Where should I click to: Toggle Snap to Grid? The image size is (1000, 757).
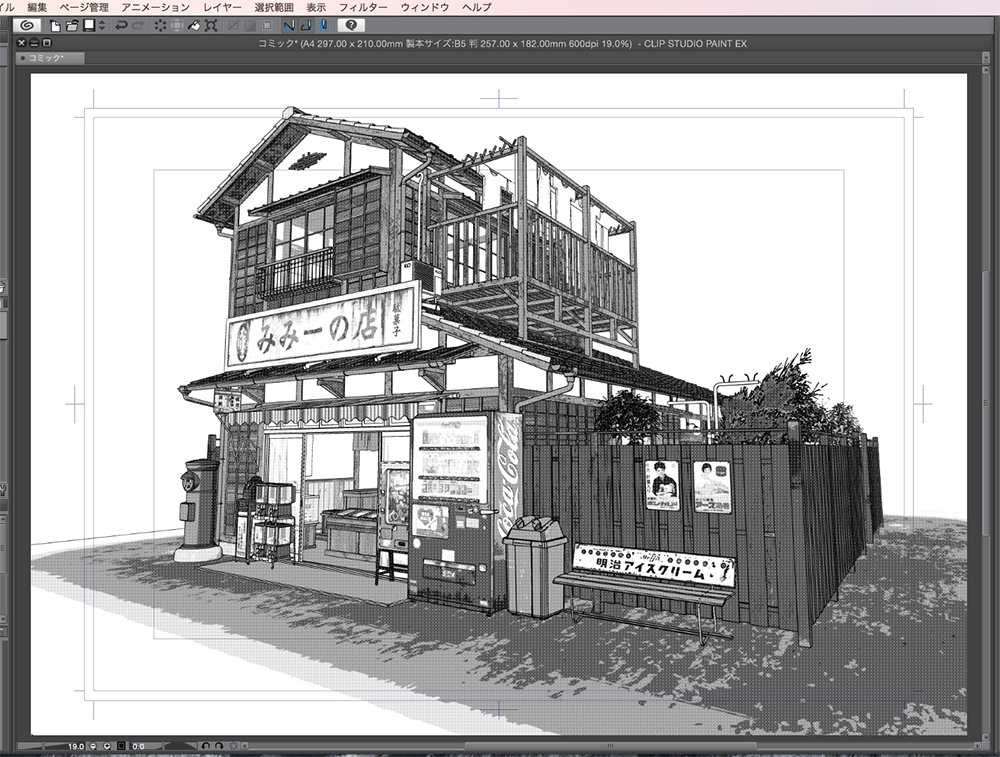point(323,26)
